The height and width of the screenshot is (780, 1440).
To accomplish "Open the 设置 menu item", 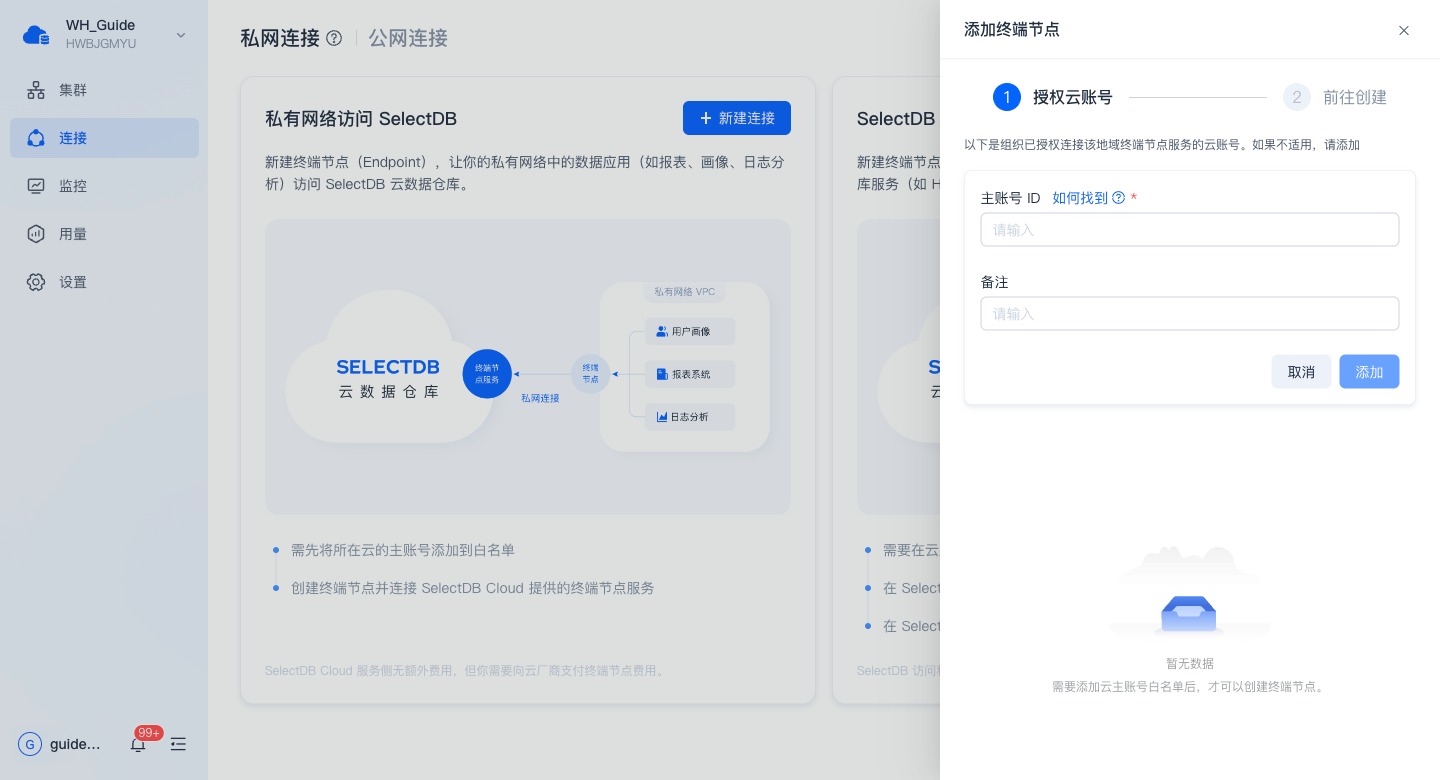I will [104, 282].
